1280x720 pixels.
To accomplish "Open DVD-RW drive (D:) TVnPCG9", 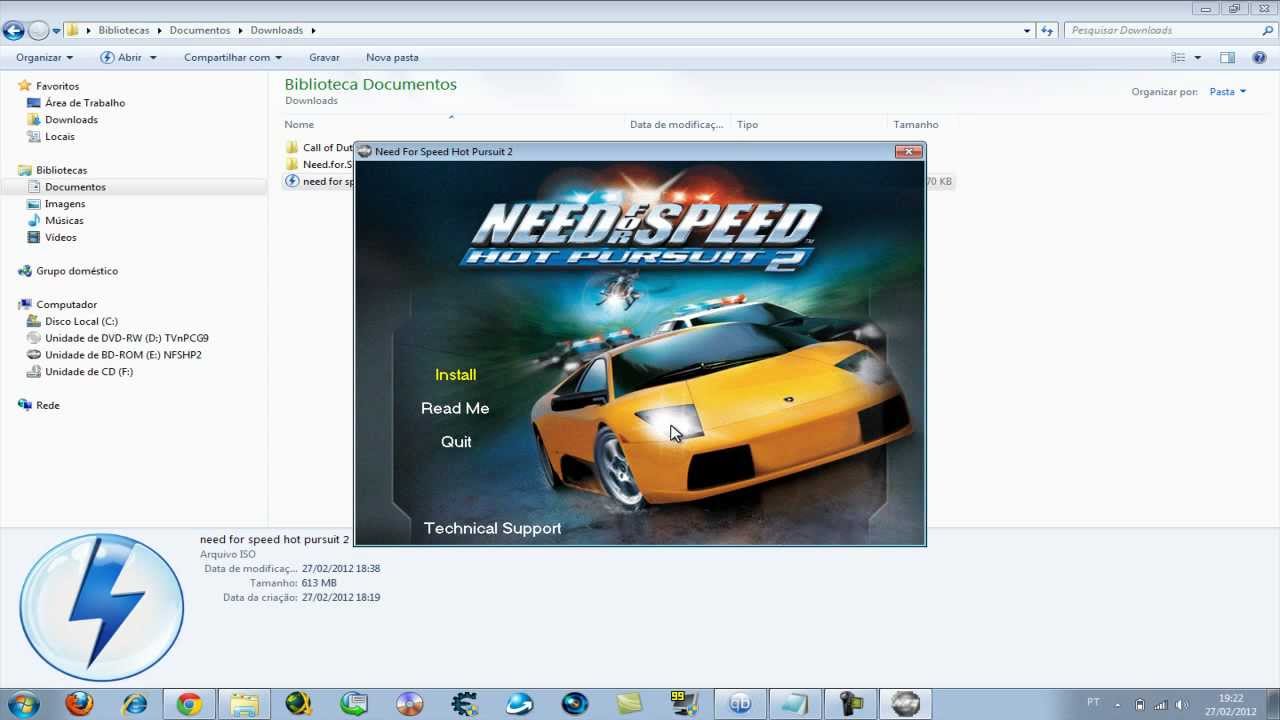I will [x=126, y=338].
